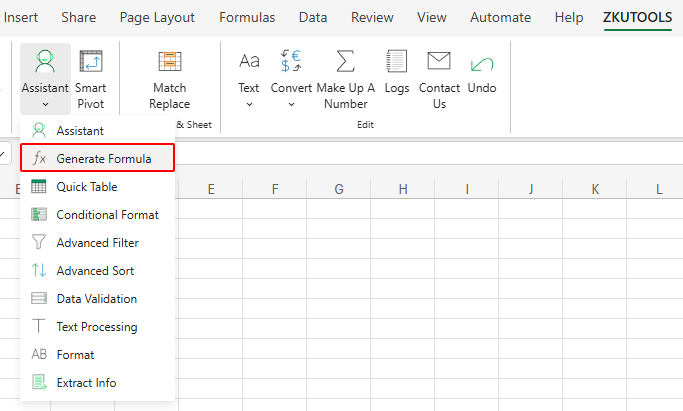This screenshot has width=683, height=411.
Task: Click the Assistant icon in dropdown list
Action: click(39, 130)
